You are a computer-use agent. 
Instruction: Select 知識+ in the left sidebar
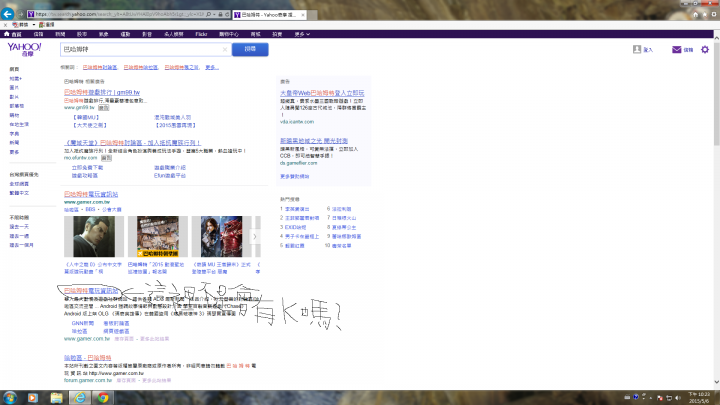click(x=16, y=79)
